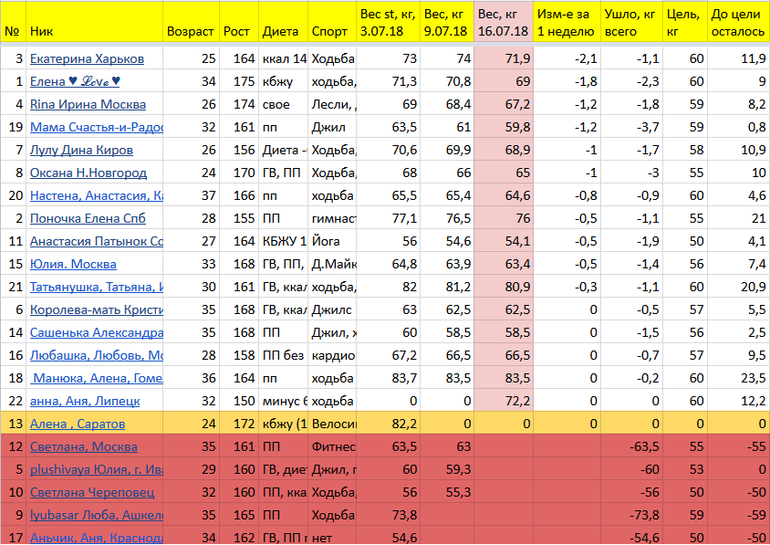Open Оксана Н.Новгород profile link
770x545 pixels.
[88, 173]
